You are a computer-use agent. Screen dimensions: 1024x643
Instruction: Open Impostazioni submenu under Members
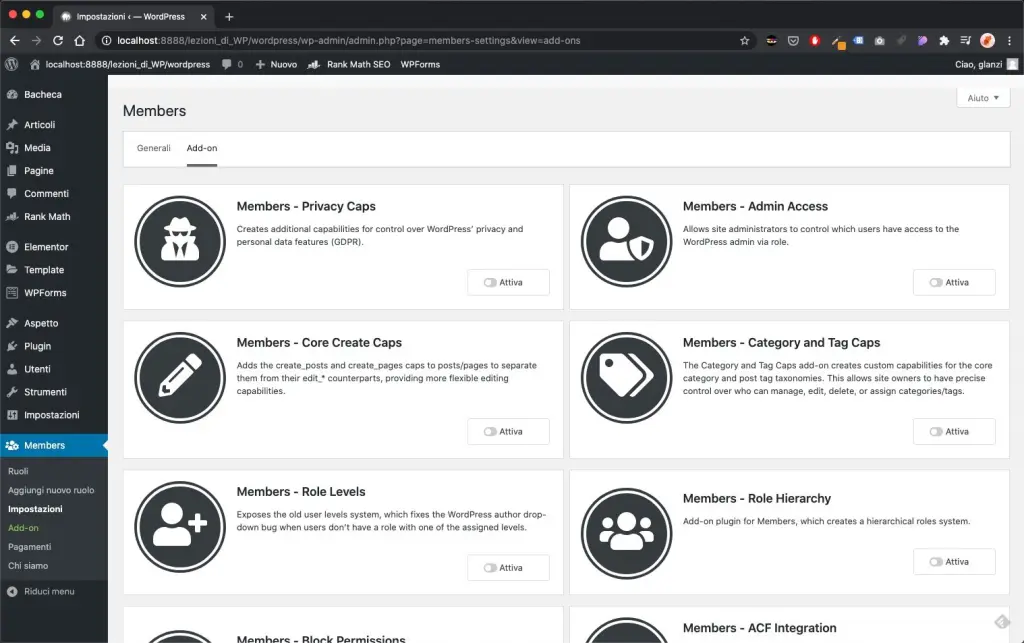click(x=35, y=509)
